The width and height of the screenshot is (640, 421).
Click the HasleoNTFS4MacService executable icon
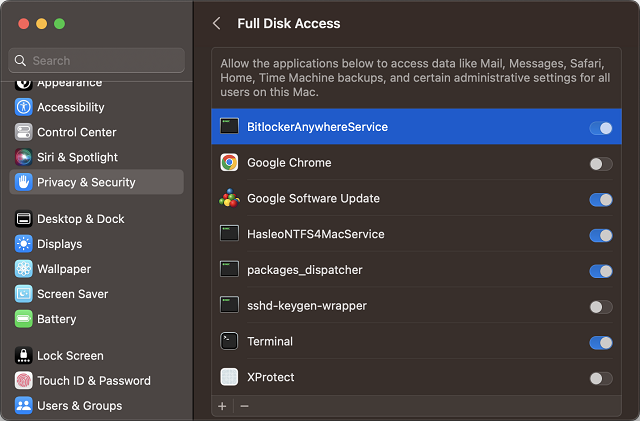coord(229,234)
